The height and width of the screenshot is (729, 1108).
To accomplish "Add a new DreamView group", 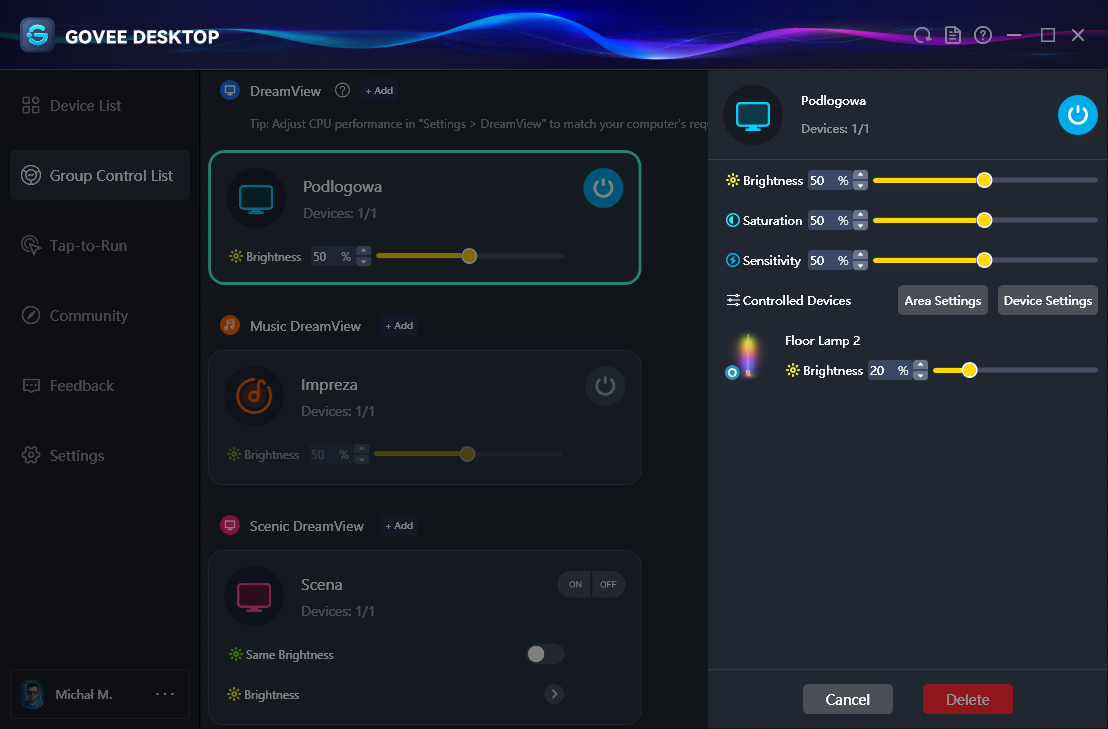I will [x=379, y=90].
